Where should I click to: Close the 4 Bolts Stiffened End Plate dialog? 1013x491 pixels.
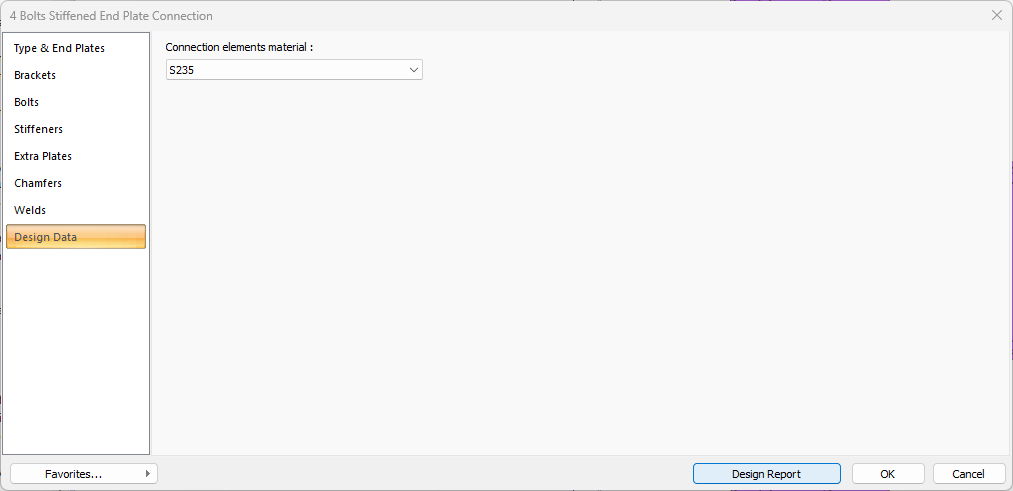pyautogui.click(x=997, y=16)
